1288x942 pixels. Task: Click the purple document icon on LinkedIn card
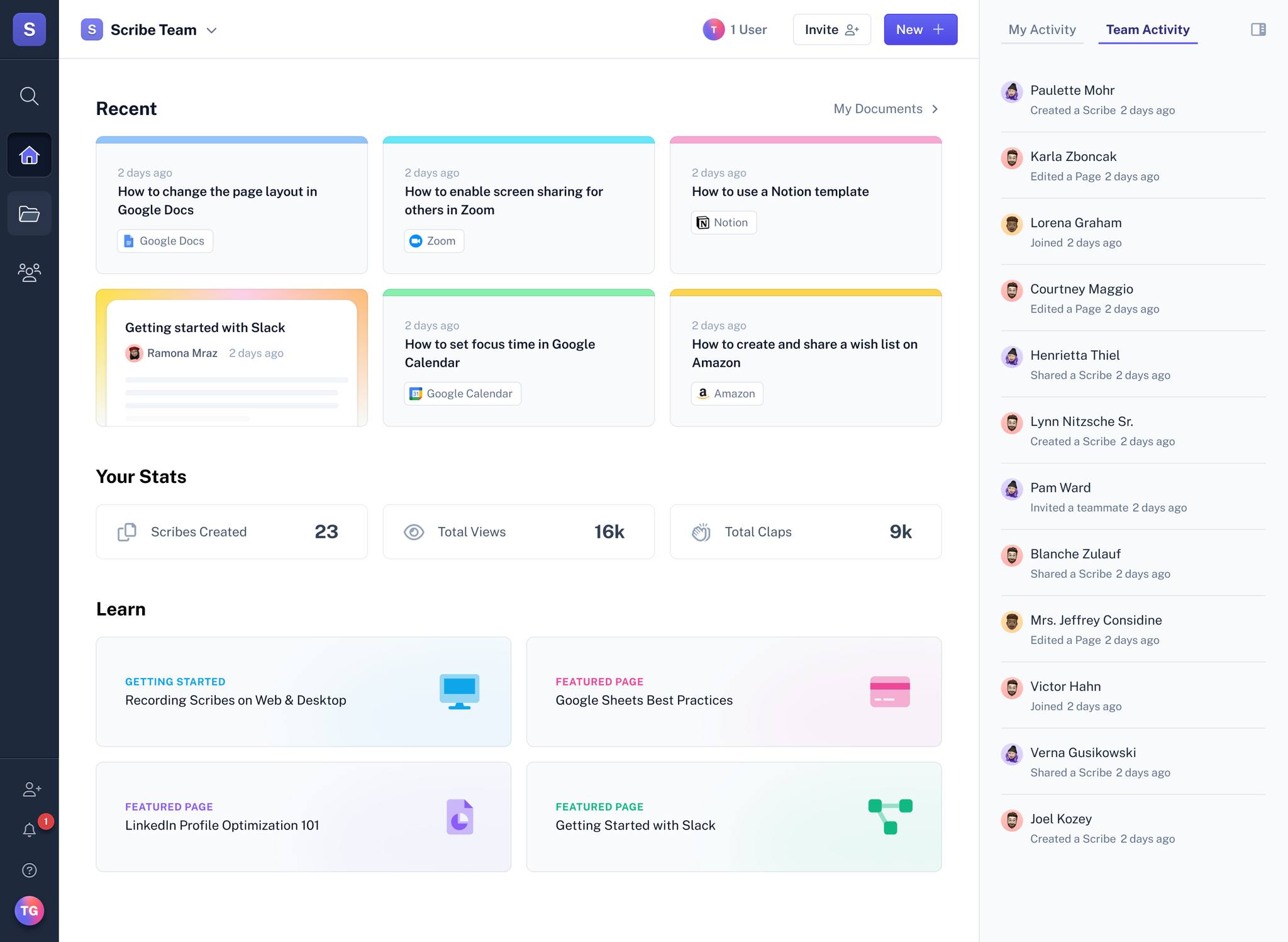(460, 817)
